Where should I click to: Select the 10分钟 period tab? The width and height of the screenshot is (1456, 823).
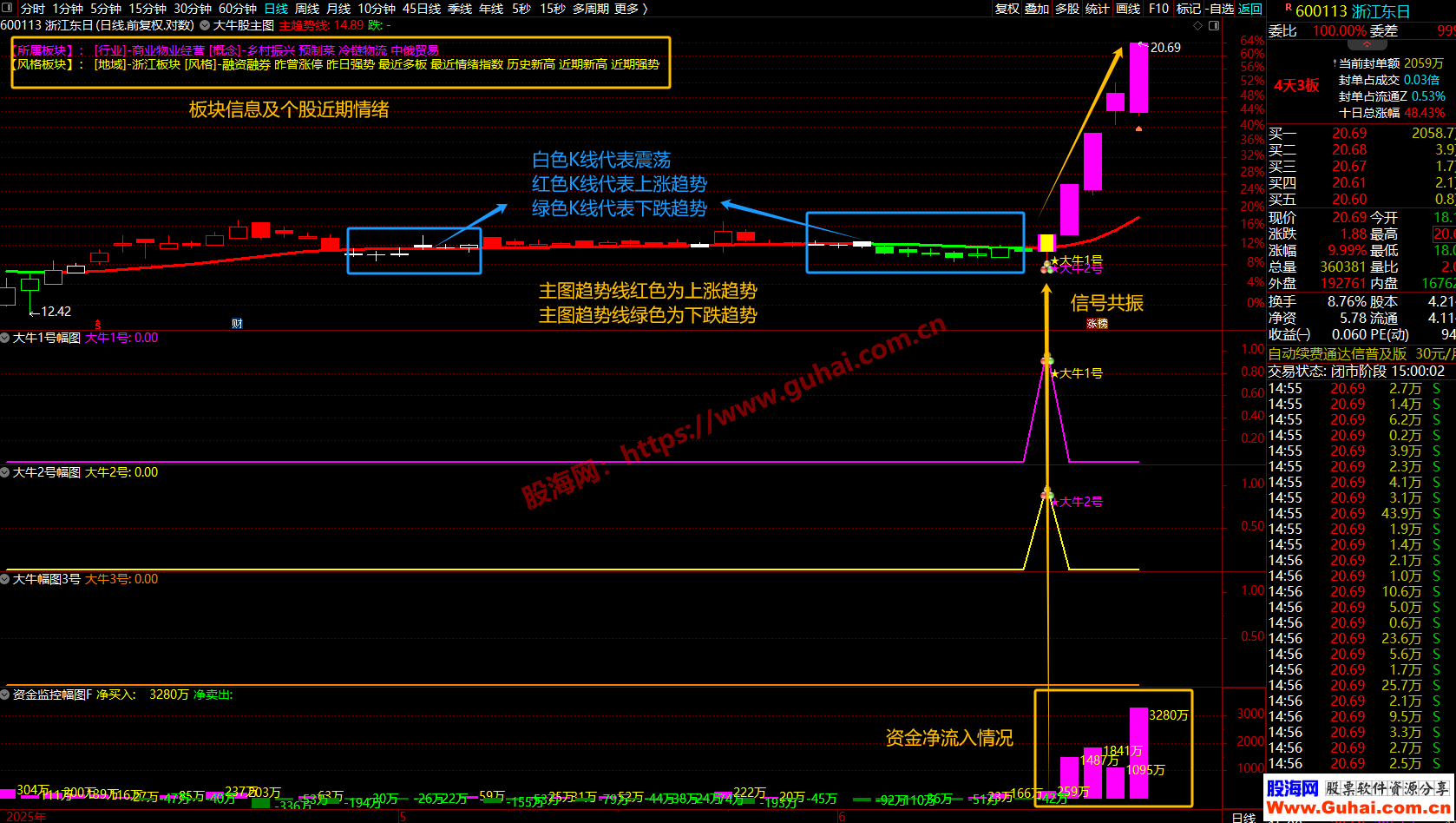point(377,9)
